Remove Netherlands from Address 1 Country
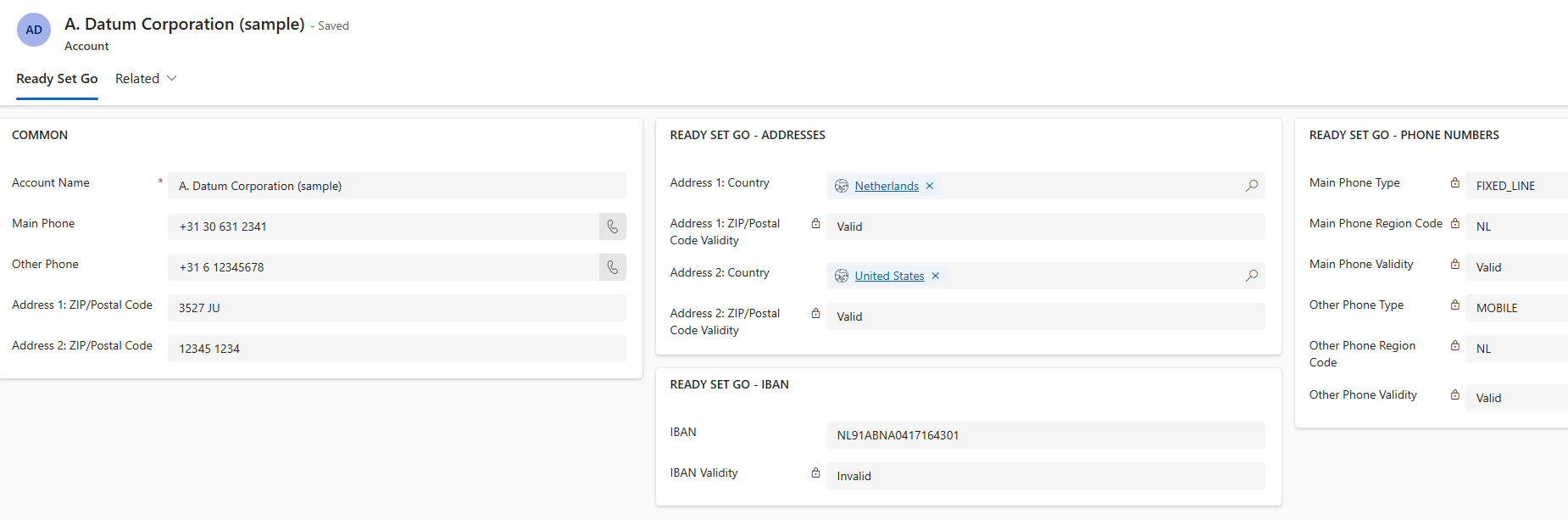The image size is (1568, 520). point(930,186)
